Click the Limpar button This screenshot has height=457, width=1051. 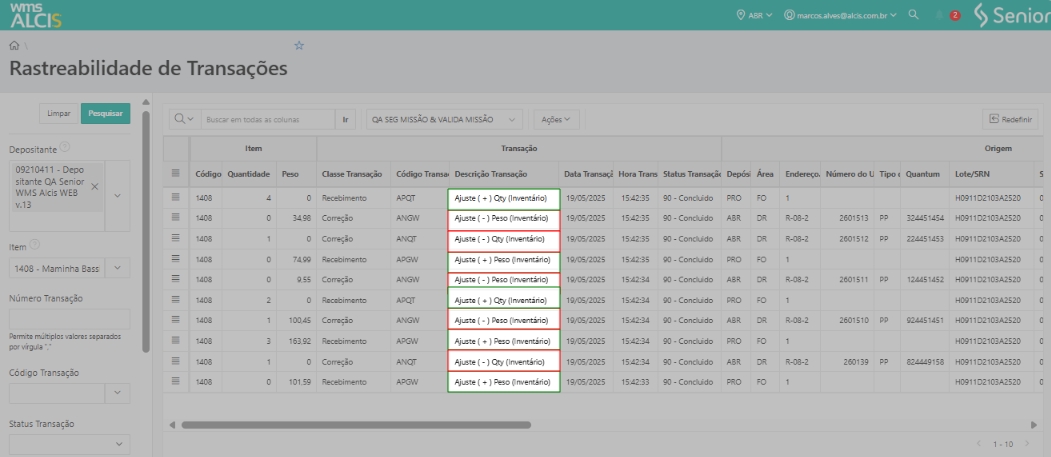click(x=59, y=114)
